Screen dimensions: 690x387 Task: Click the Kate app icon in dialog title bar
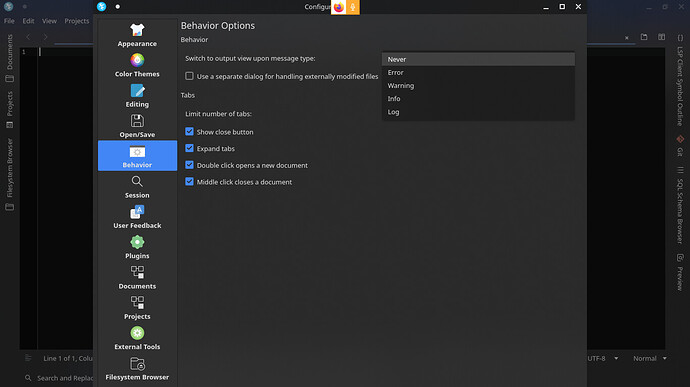coord(102,7)
